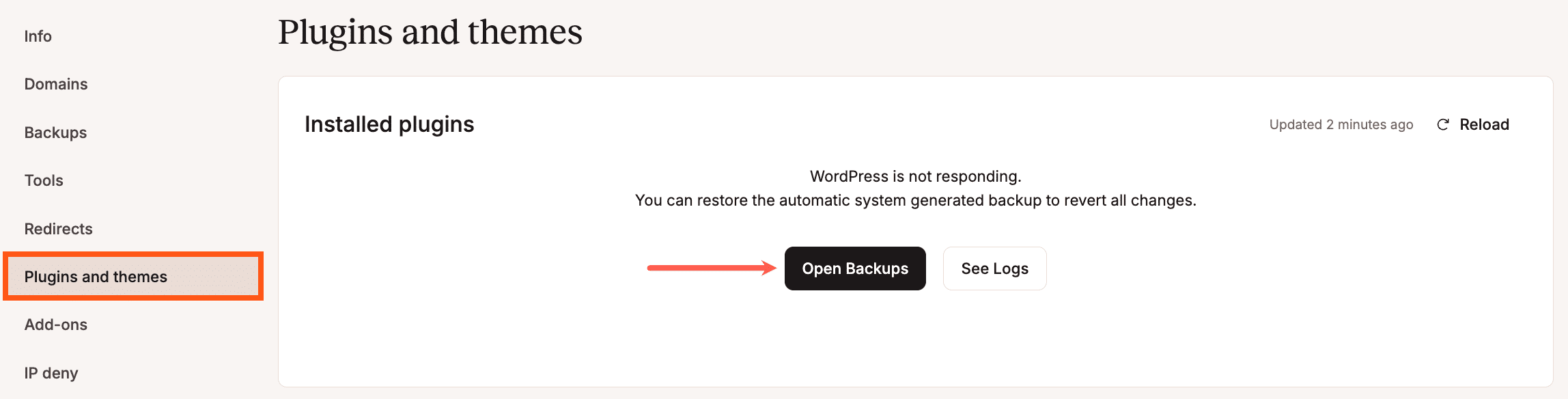Click the highlighted Plugins and themes item
The height and width of the screenshot is (399, 1568).
[94, 277]
